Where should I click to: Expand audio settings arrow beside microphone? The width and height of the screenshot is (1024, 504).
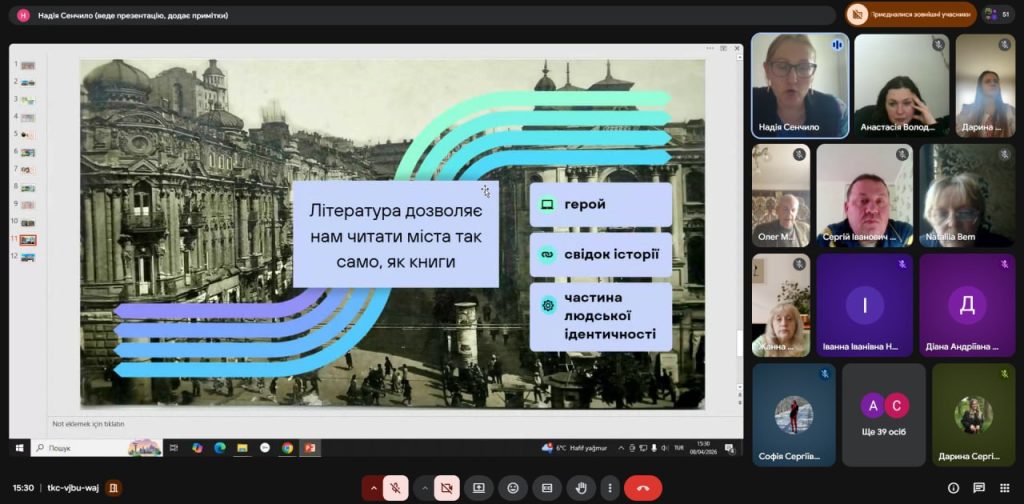[374, 488]
